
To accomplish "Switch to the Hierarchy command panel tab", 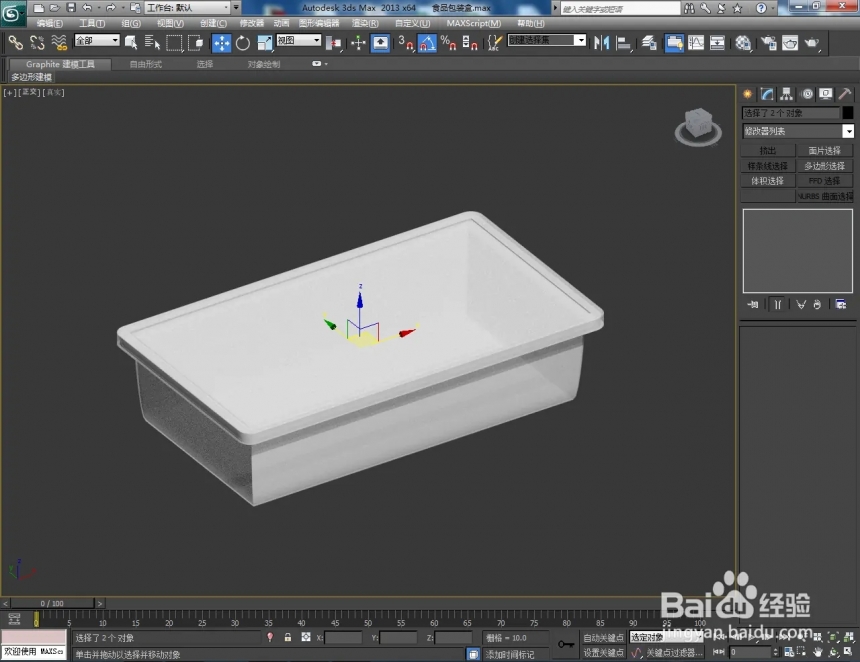I will coord(787,94).
